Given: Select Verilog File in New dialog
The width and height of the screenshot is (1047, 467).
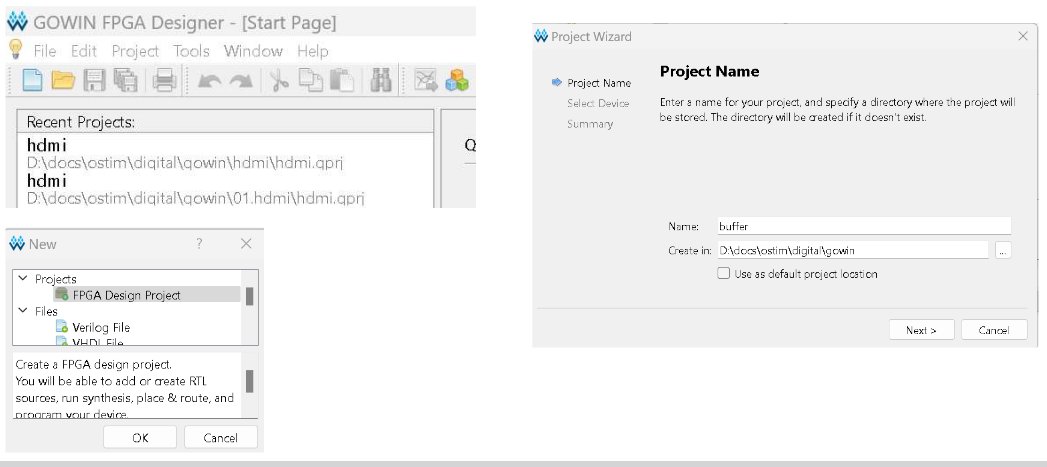Looking at the screenshot, I should [x=101, y=327].
